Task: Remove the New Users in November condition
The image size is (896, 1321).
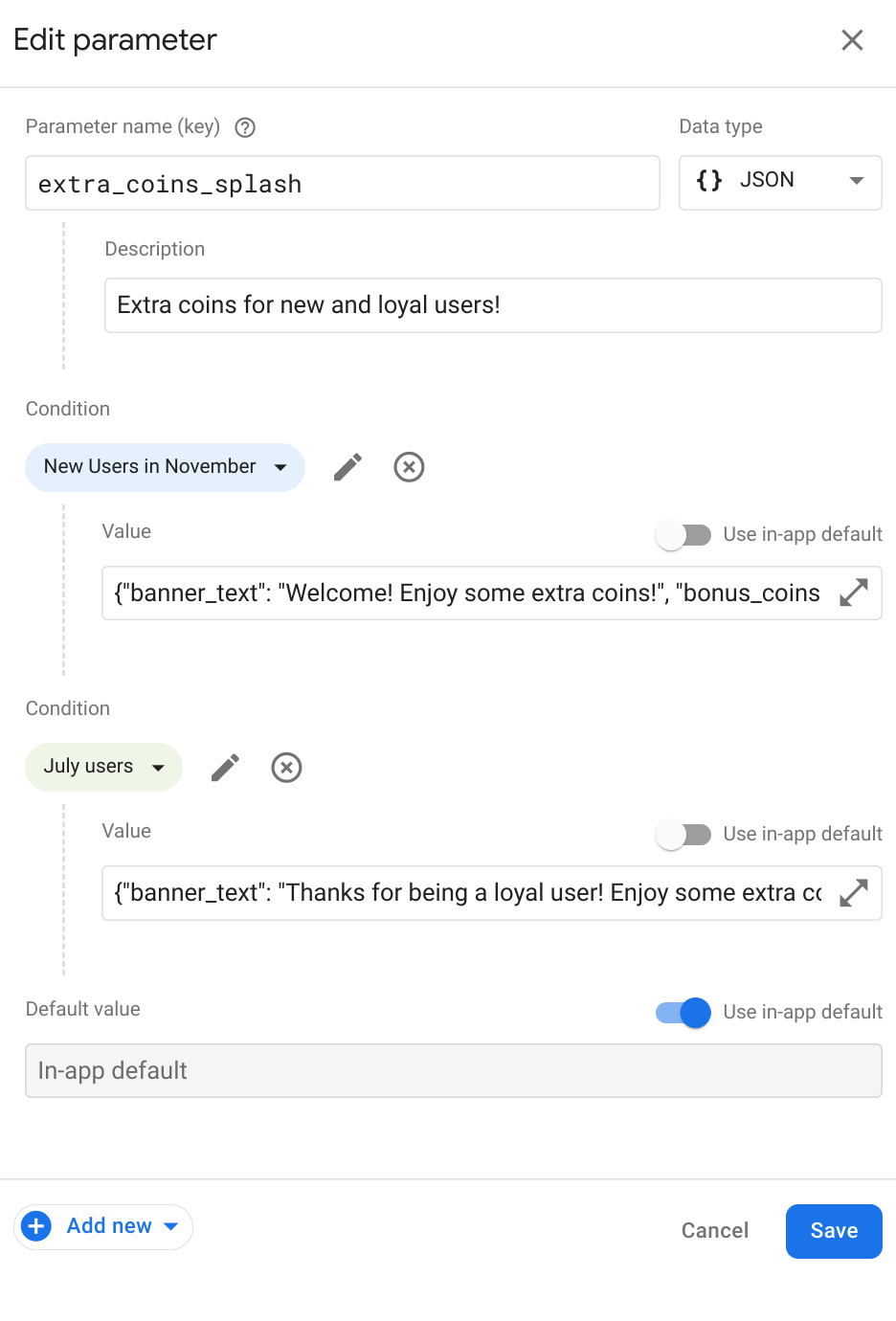Action: pyautogui.click(x=409, y=467)
